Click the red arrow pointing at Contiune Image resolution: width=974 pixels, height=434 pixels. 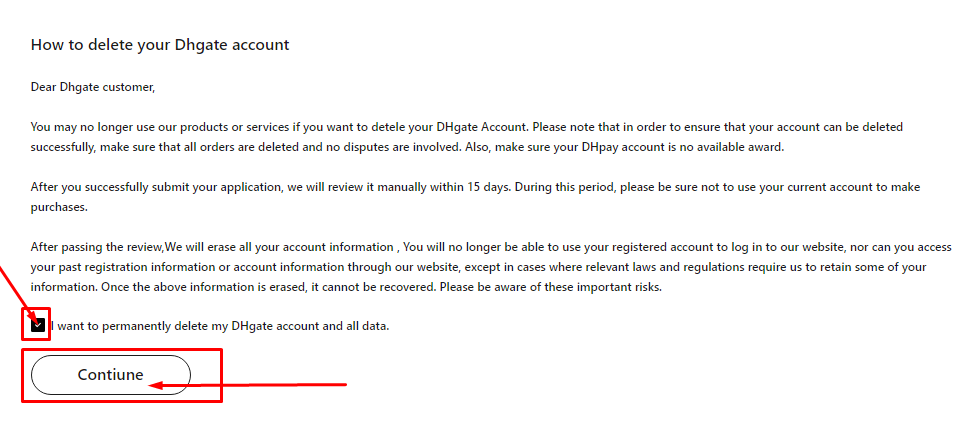click(x=248, y=386)
